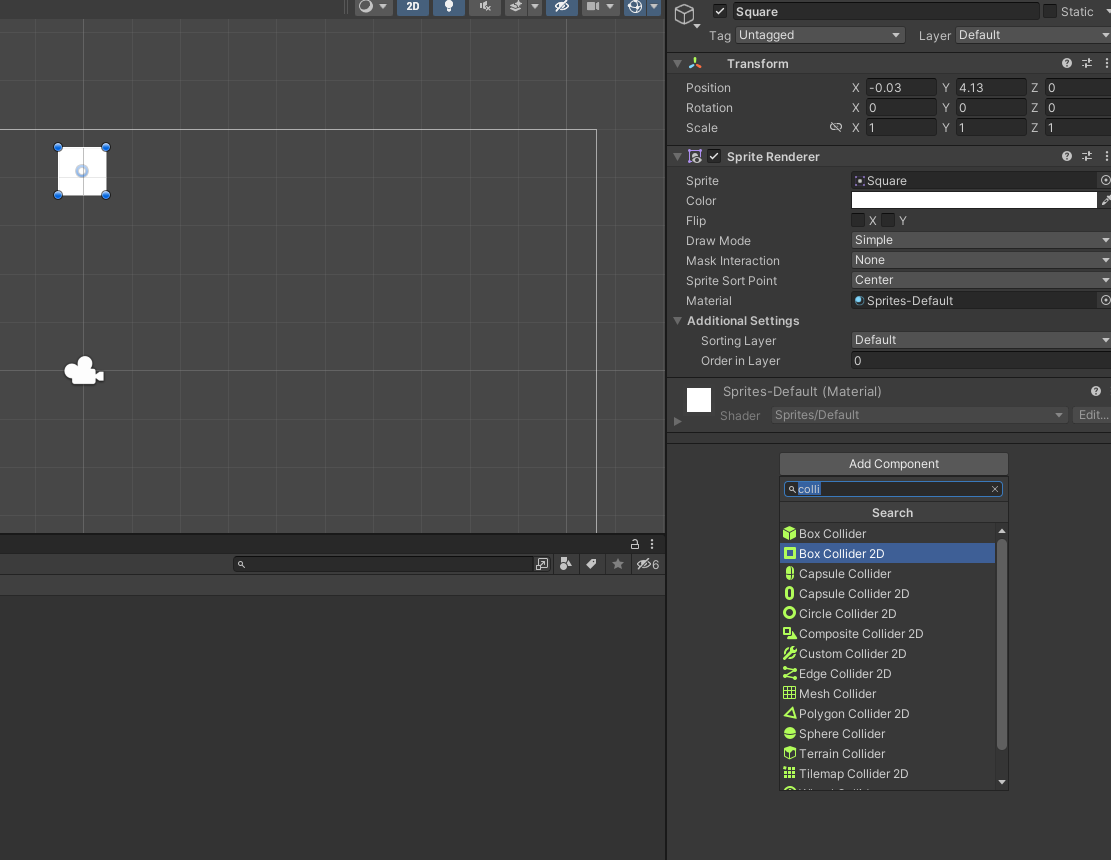Click the scene visibility eye icon in toolbar
Viewport: 1111px width, 860px height.
click(x=562, y=6)
